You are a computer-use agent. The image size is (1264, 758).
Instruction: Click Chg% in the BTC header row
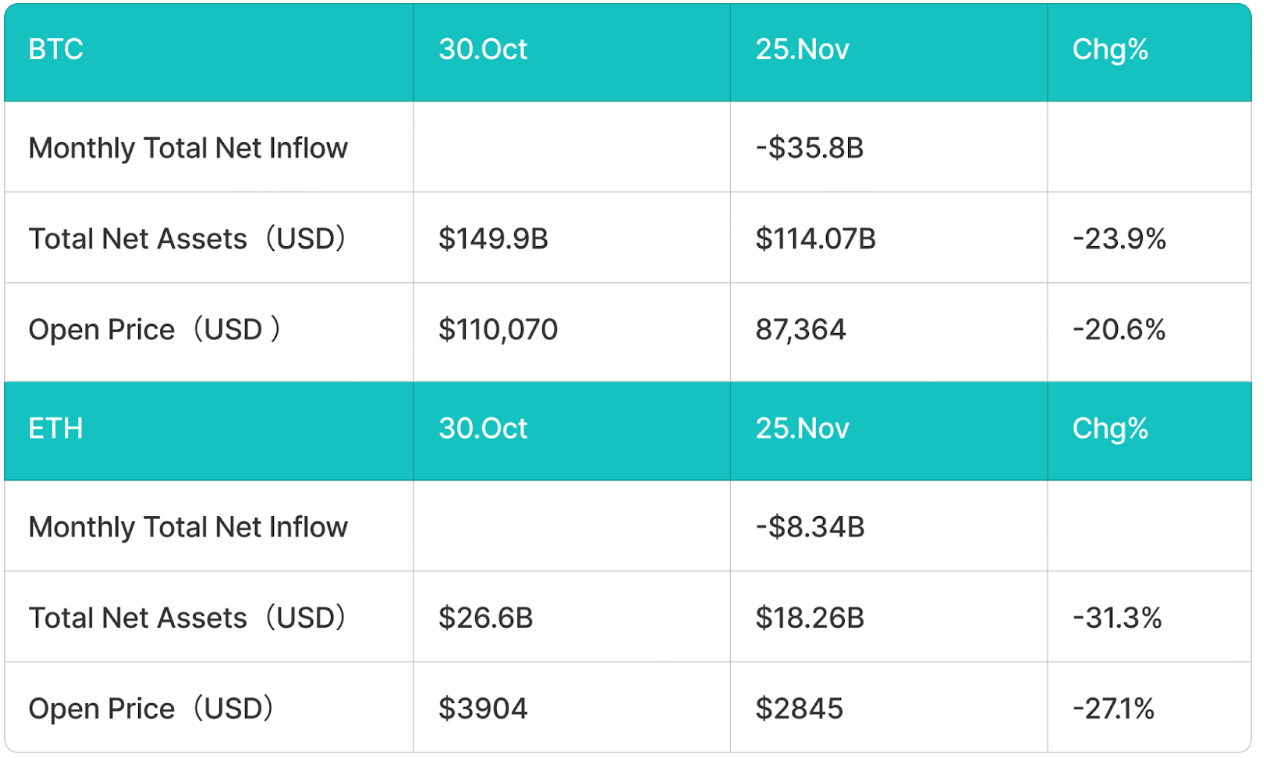(1110, 51)
